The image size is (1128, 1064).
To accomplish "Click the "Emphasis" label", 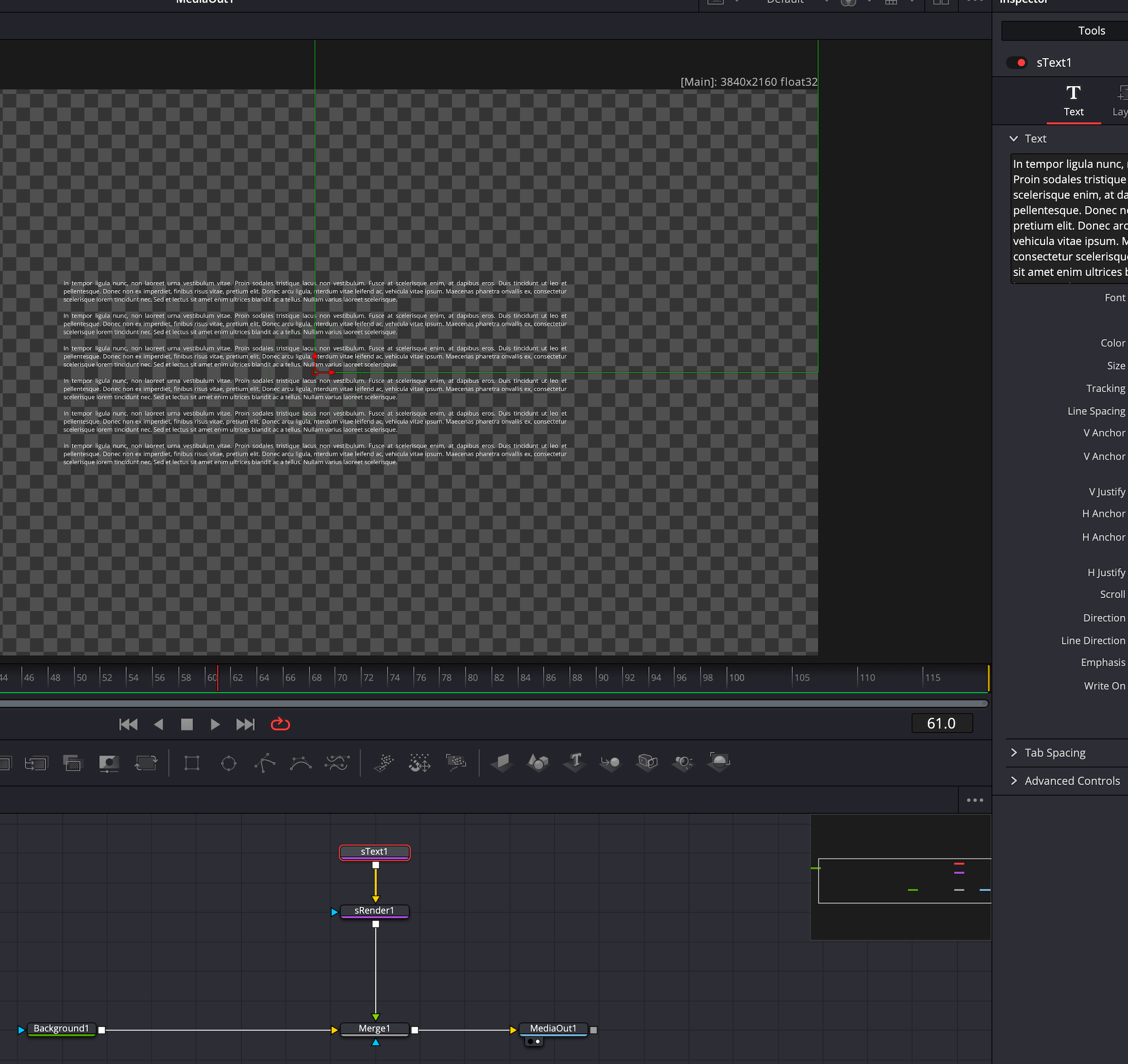I will coord(1102,663).
